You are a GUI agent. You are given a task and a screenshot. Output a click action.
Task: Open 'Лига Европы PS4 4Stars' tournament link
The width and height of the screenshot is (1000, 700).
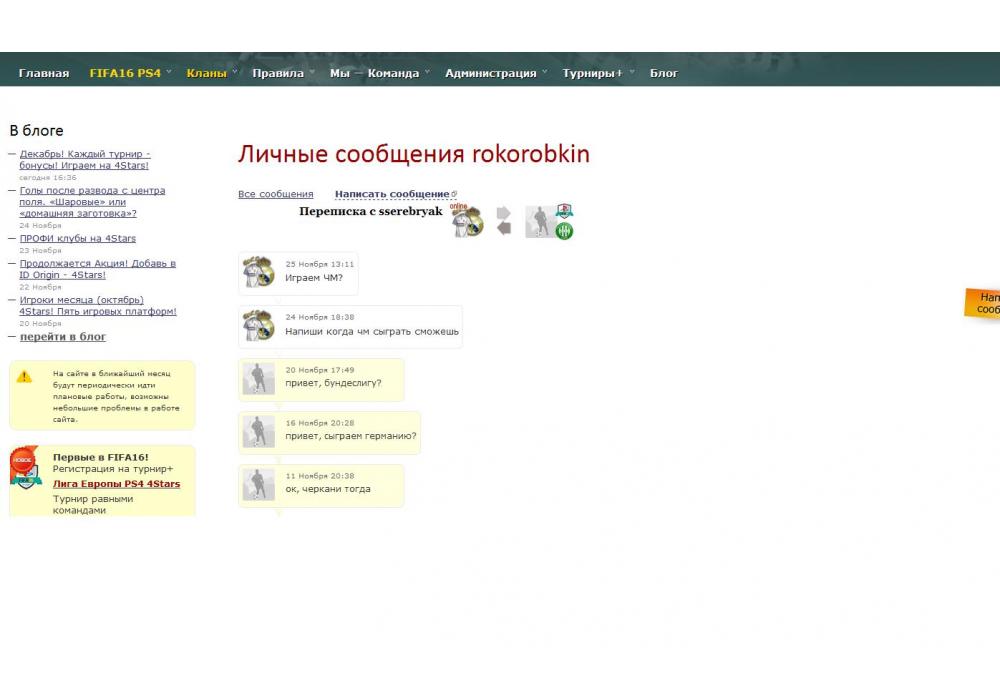[x=116, y=484]
